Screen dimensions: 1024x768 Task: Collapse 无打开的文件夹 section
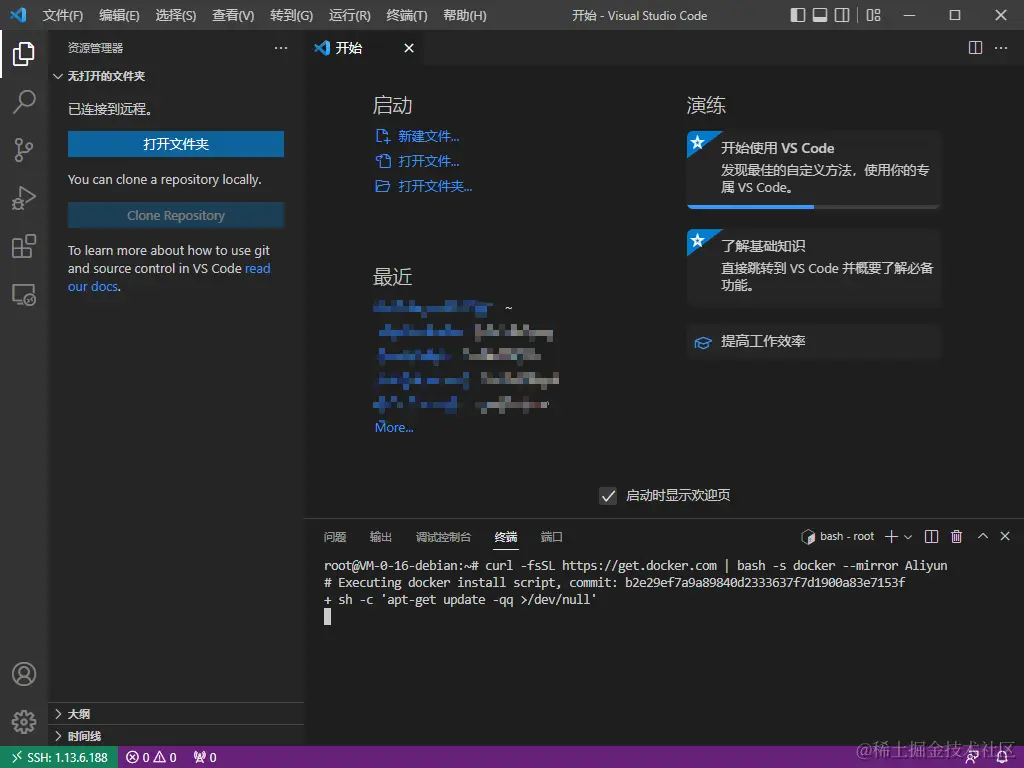[x=176, y=76]
